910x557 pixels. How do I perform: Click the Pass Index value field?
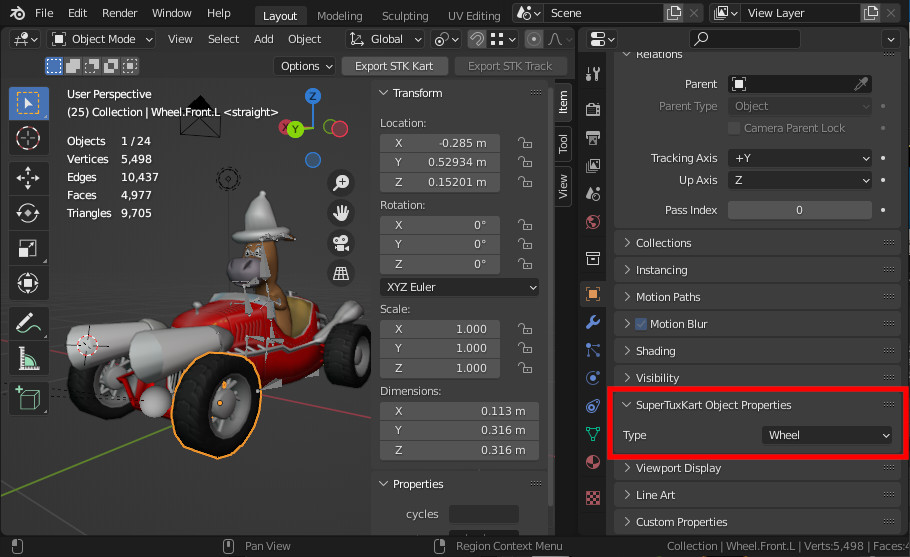[x=800, y=210]
